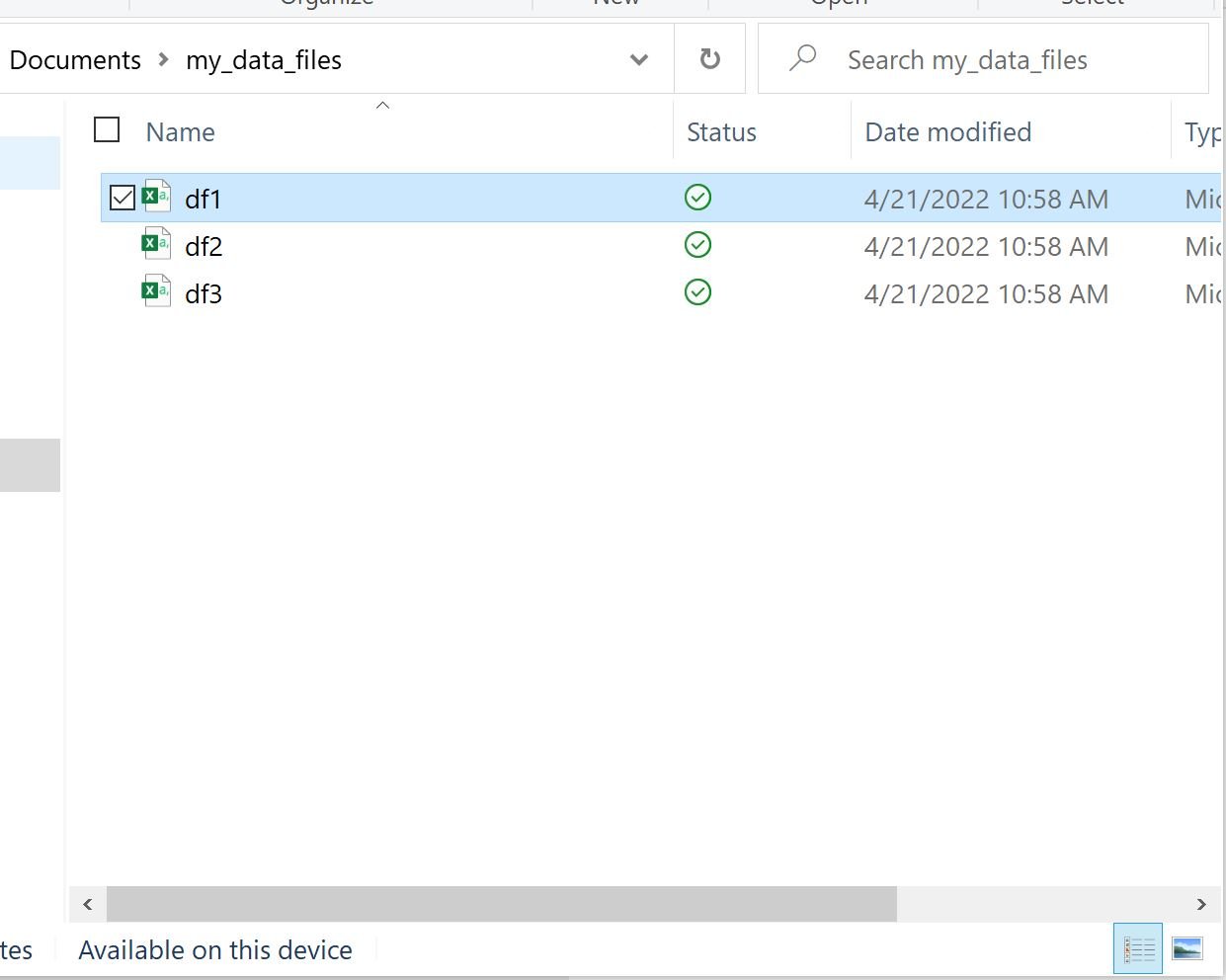The width and height of the screenshot is (1226, 980).
Task: Sort by the Date modified column
Action: click(x=948, y=132)
